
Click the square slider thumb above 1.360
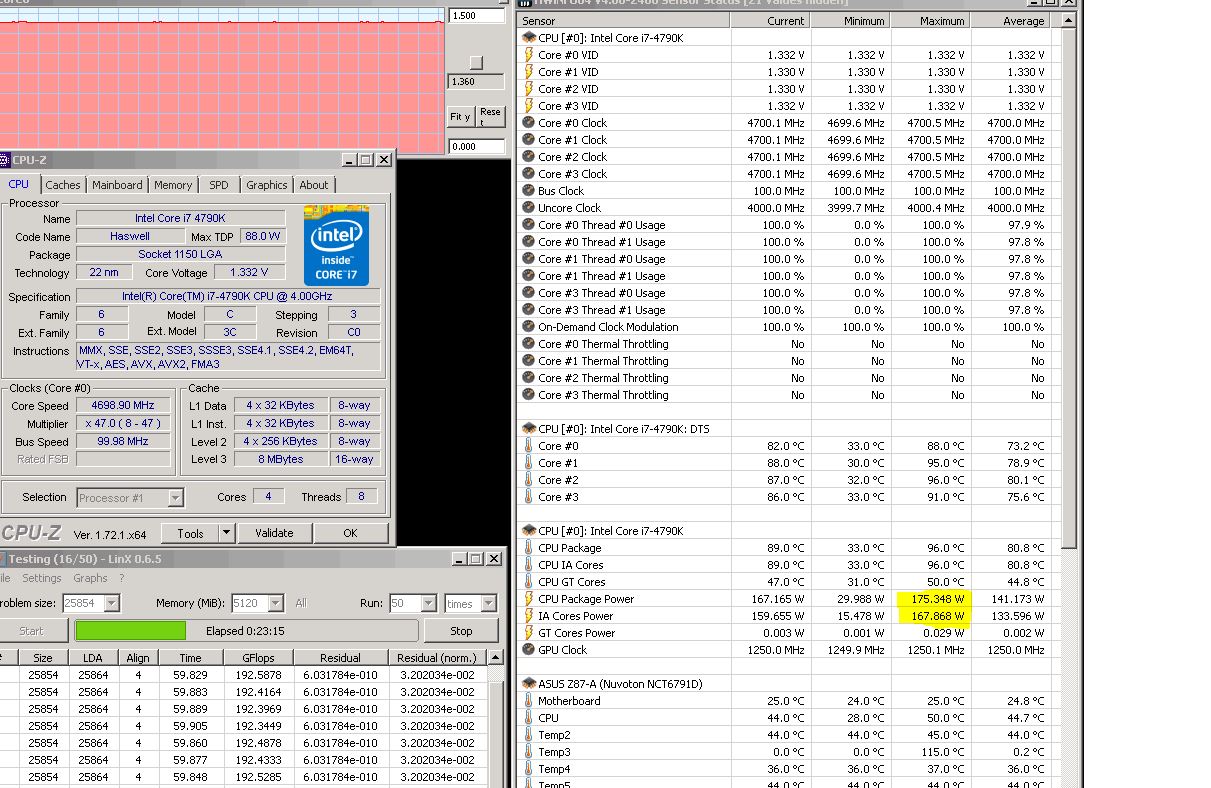476,63
